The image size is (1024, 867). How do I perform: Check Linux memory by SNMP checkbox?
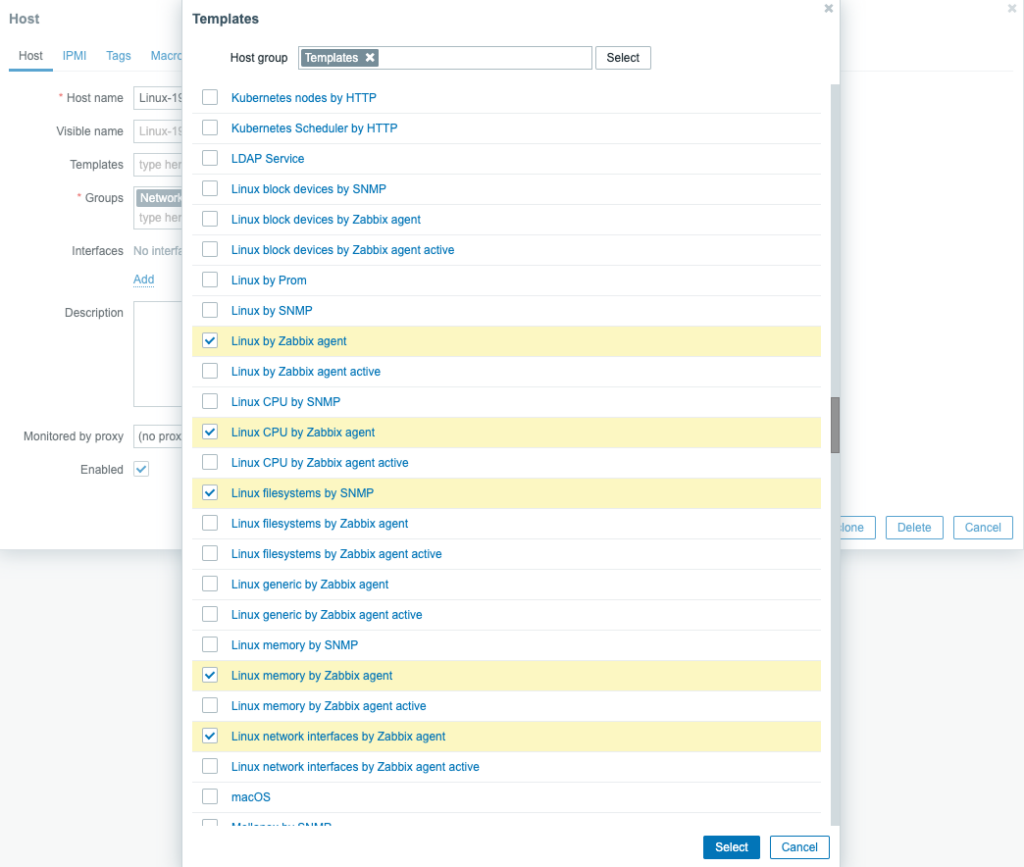(210, 645)
